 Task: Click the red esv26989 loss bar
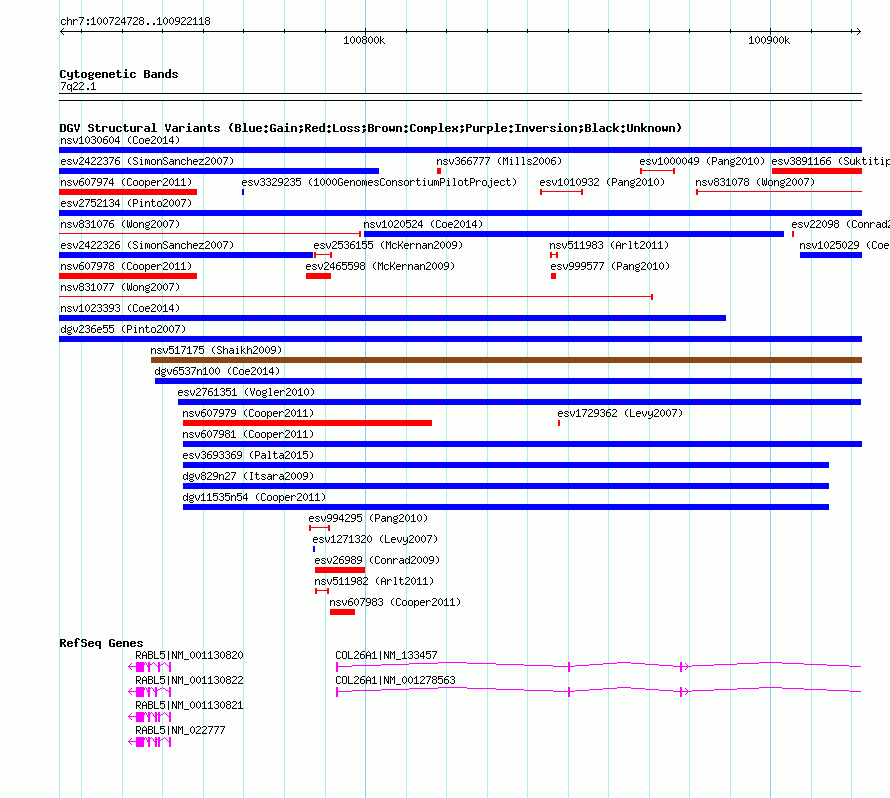[x=340, y=570]
